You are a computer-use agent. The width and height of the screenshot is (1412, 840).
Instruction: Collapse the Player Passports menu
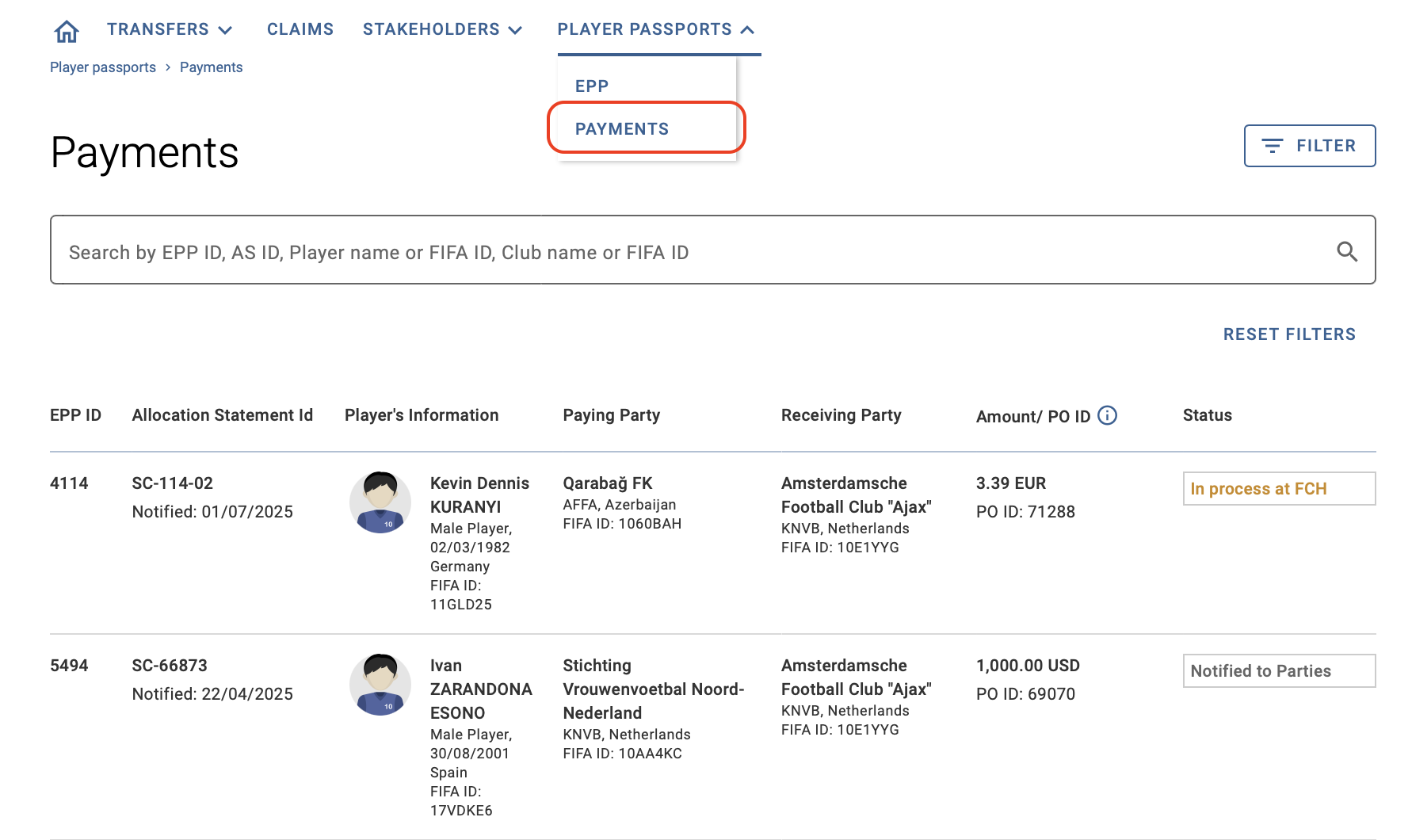[656, 29]
